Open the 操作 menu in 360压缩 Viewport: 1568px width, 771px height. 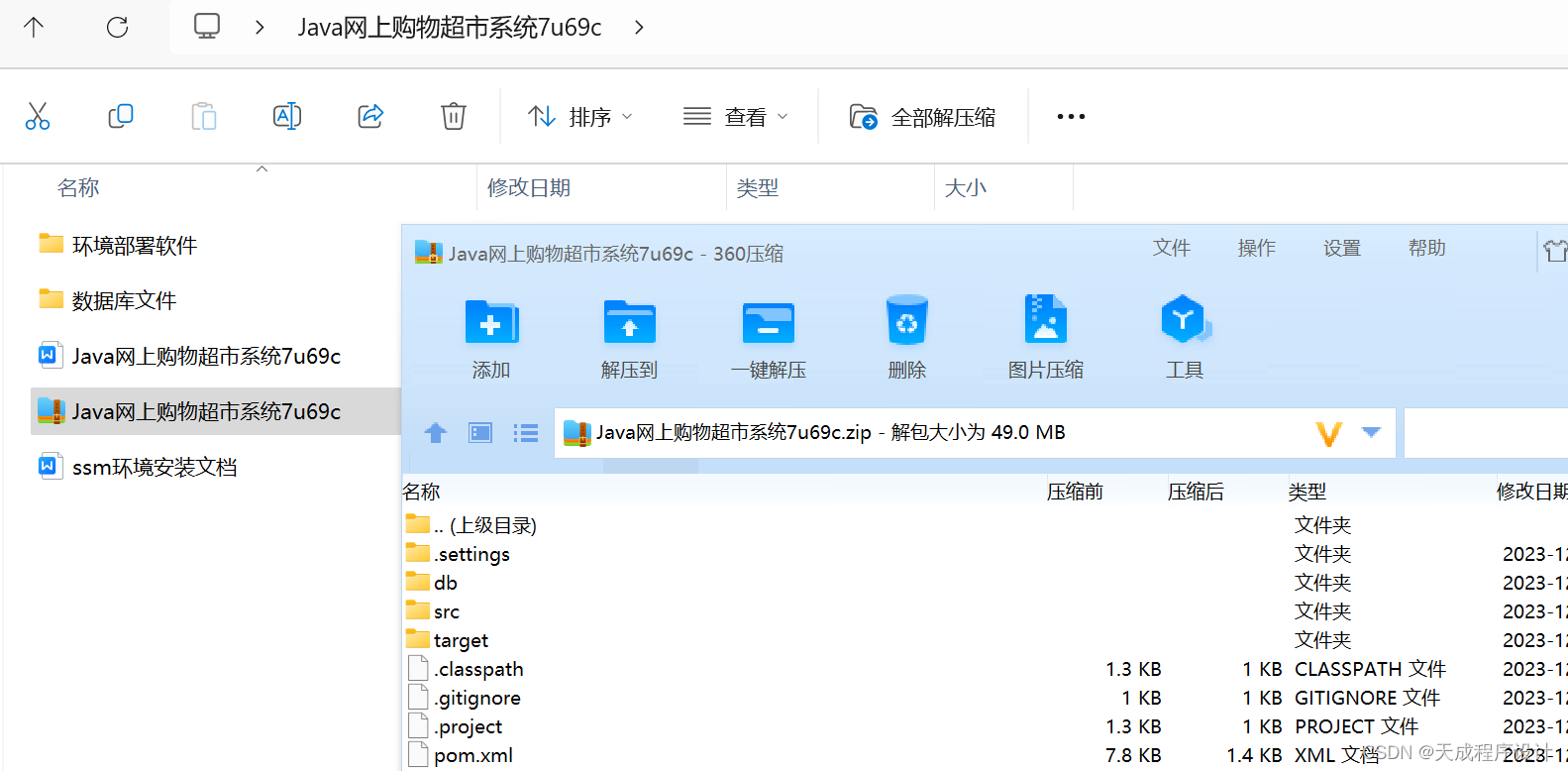click(1257, 248)
